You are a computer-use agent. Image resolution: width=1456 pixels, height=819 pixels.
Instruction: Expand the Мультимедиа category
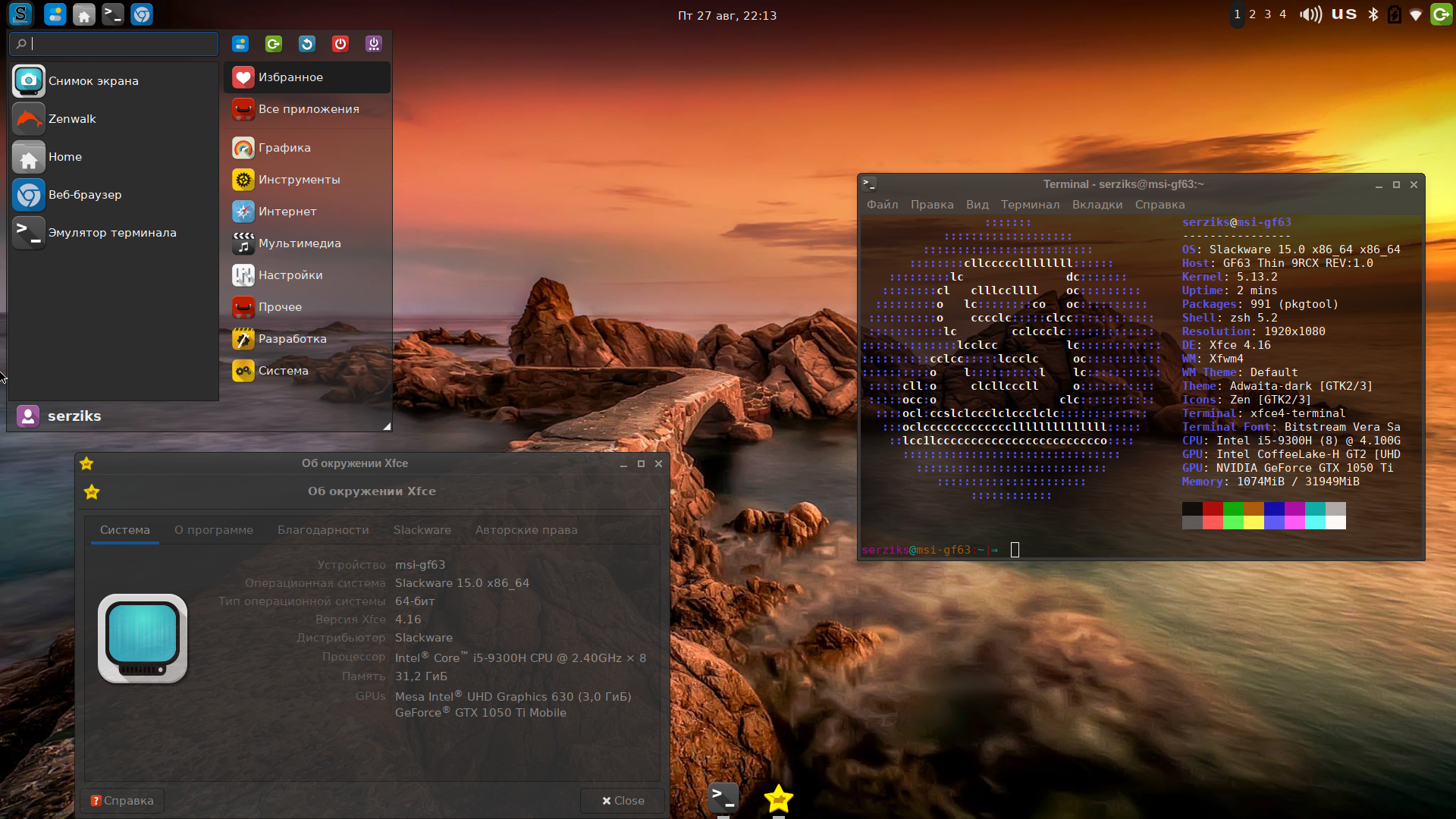point(299,243)
